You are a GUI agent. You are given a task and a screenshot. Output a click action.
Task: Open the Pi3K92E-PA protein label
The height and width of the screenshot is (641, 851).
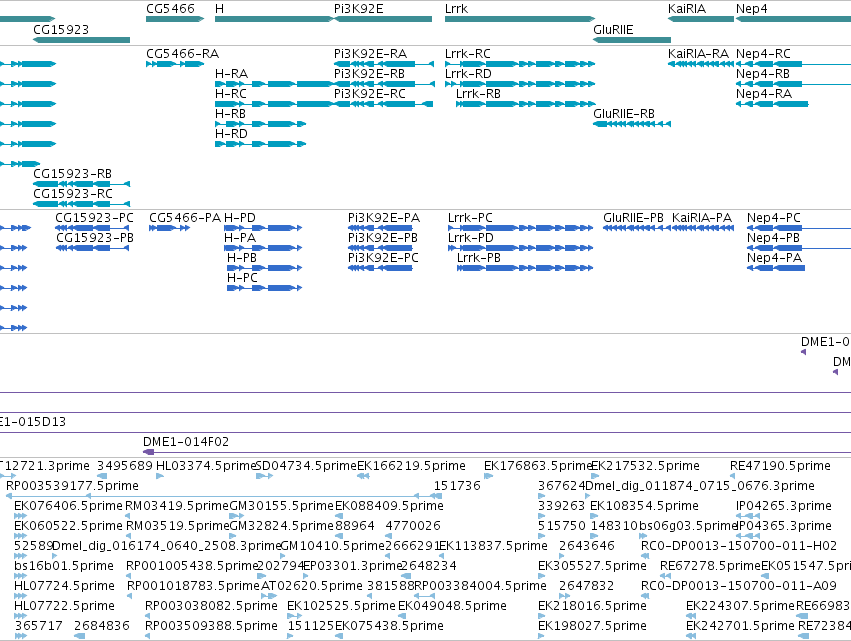[x=384, y=218]
